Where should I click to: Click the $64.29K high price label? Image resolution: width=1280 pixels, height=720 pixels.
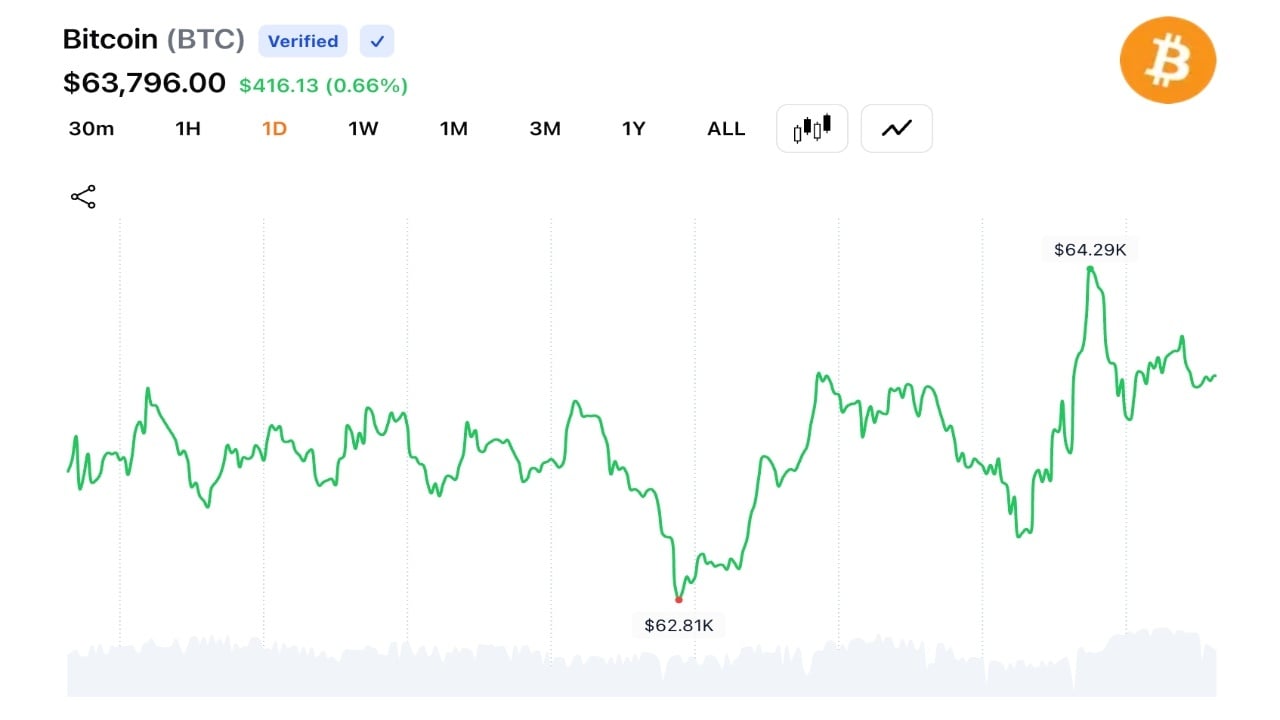pos(1090,249)
